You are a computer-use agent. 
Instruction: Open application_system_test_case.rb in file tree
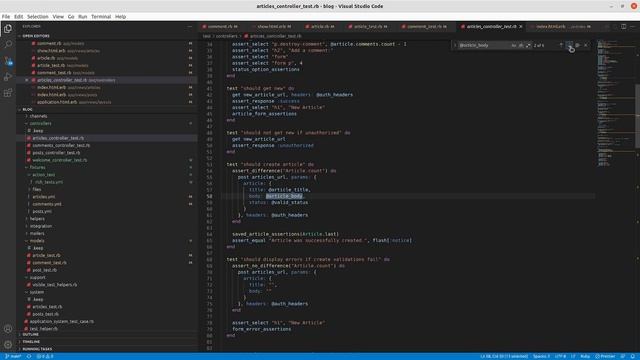tap(107, 321)
